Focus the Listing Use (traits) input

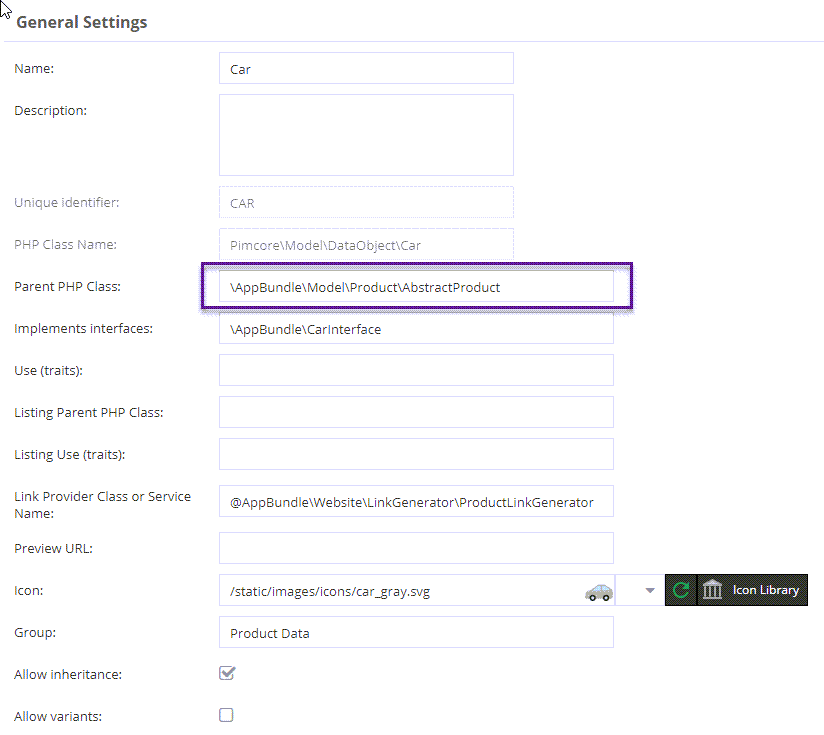[416, 454]
